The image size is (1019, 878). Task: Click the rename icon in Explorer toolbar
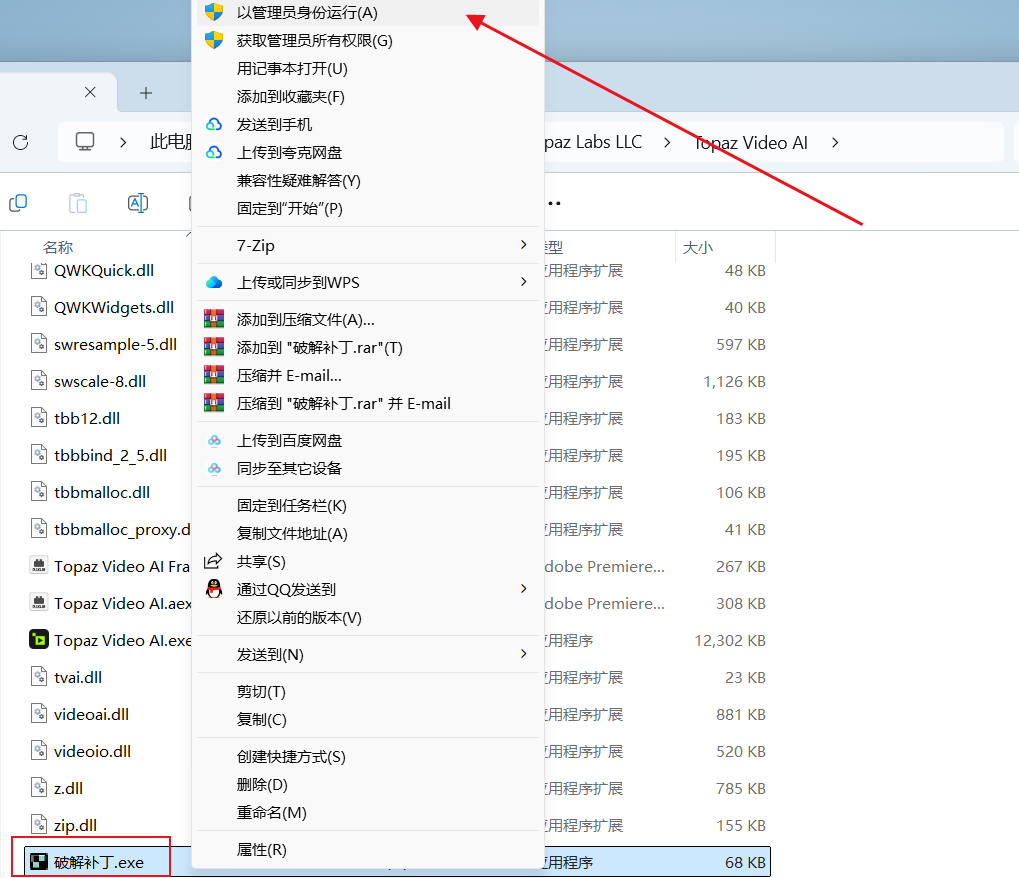(138, 203)
